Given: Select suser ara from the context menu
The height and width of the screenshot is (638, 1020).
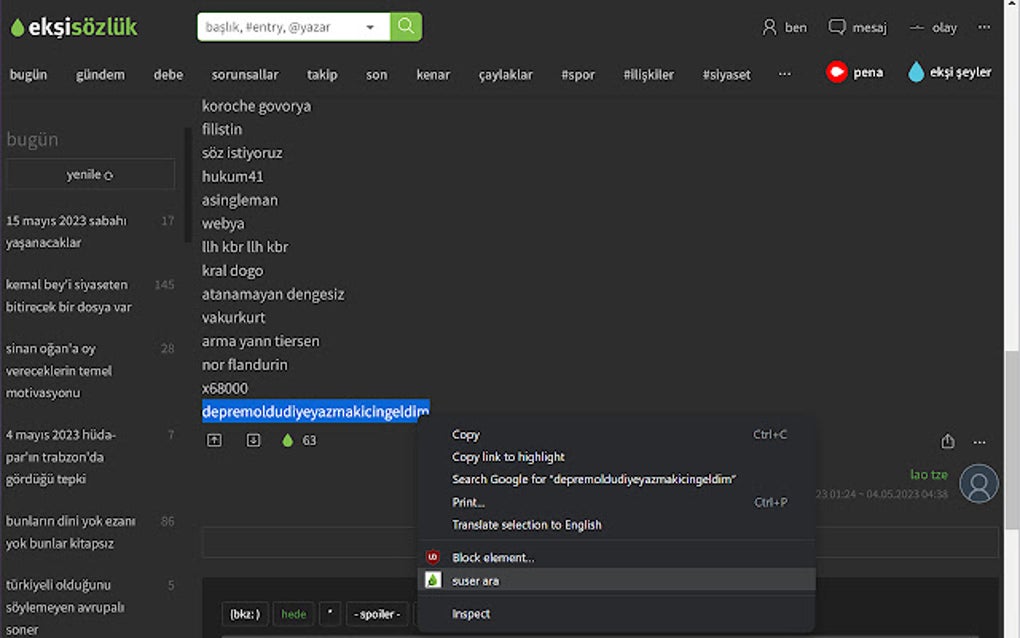Looking at the screenshot, I should point(474,580).
